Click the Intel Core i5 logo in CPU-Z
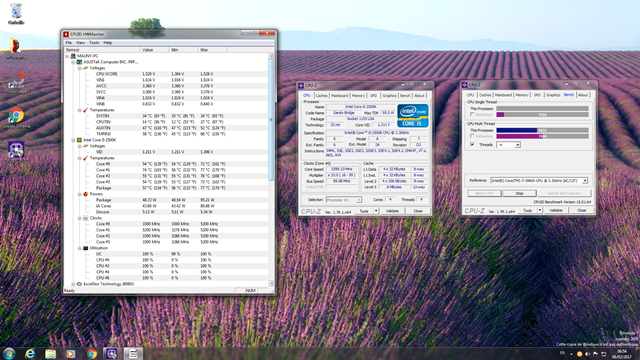 [413, 116]
